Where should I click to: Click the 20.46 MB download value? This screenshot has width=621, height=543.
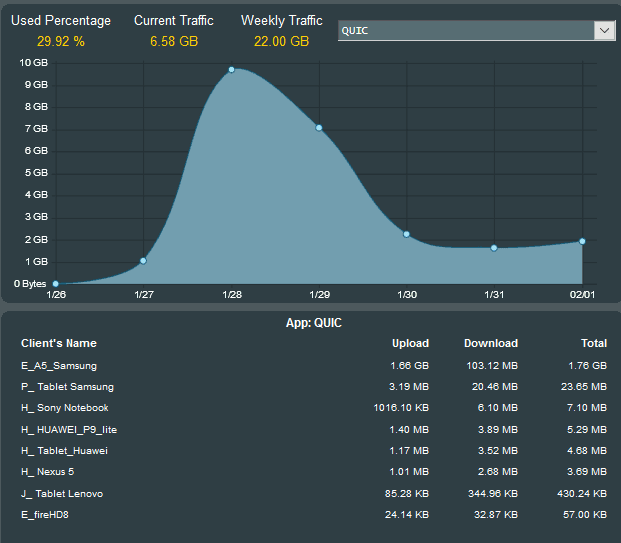pyautogui.click(x=495, y=387)
